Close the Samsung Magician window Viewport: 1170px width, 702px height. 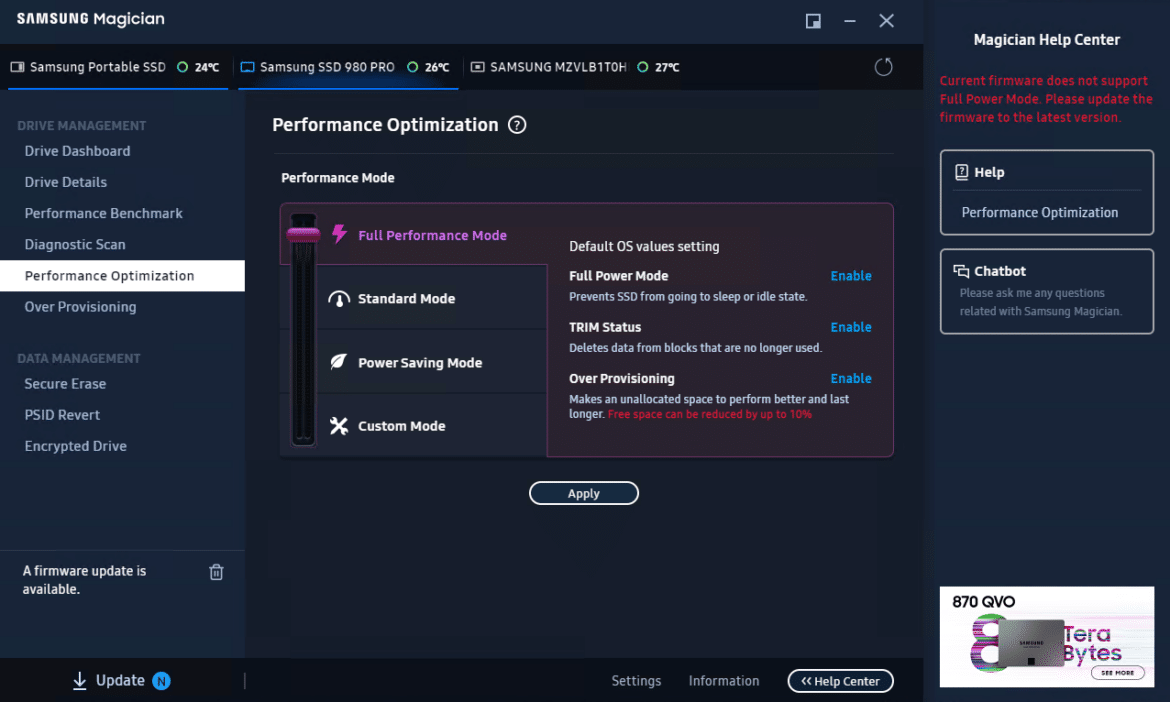(886, 21)
